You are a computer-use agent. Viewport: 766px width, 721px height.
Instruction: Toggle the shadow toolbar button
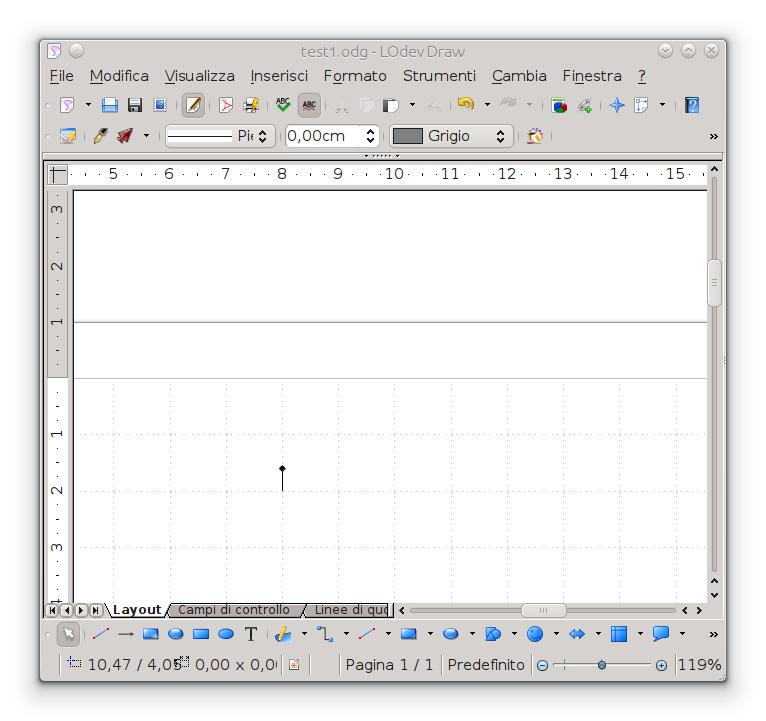[x=535, y=136]
